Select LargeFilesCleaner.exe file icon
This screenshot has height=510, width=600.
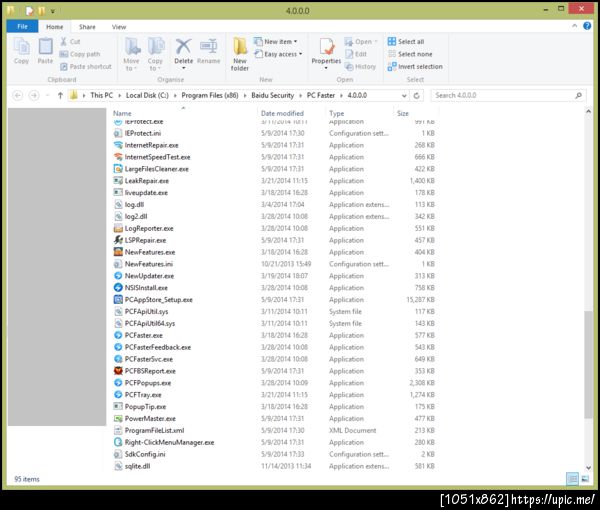click(118, 169)
